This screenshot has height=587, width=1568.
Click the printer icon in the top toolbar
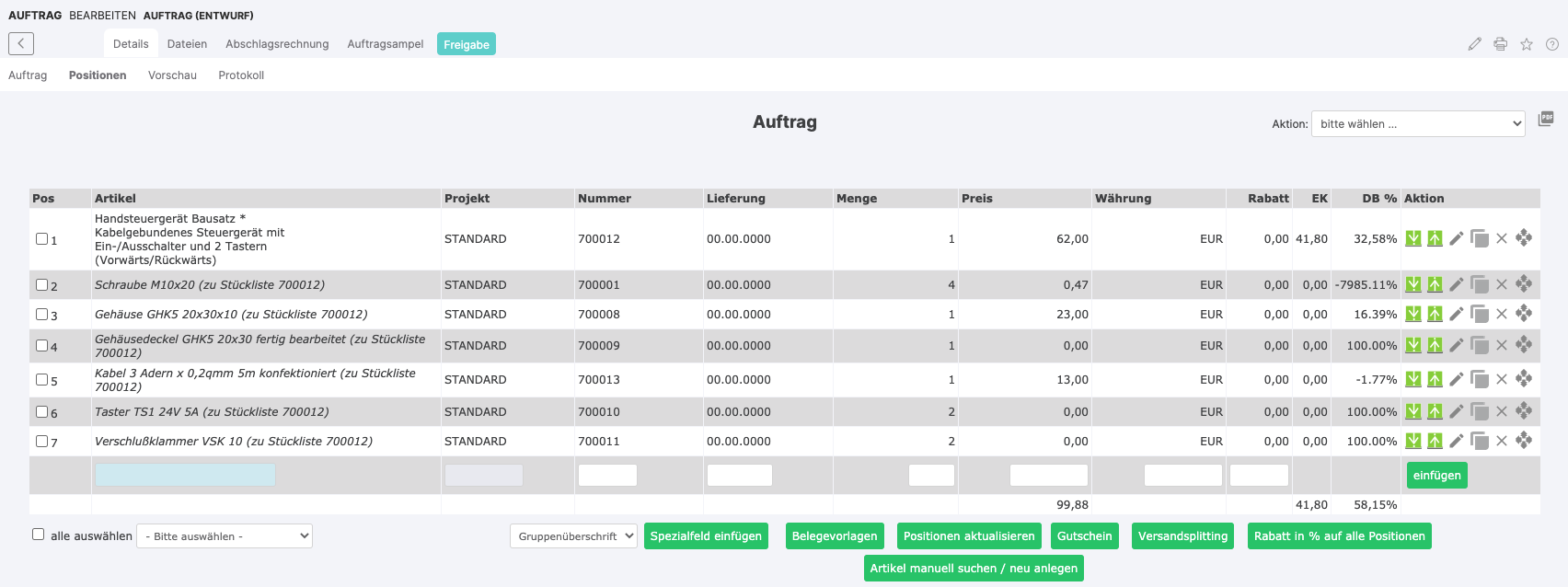[x=1500, y=44]
